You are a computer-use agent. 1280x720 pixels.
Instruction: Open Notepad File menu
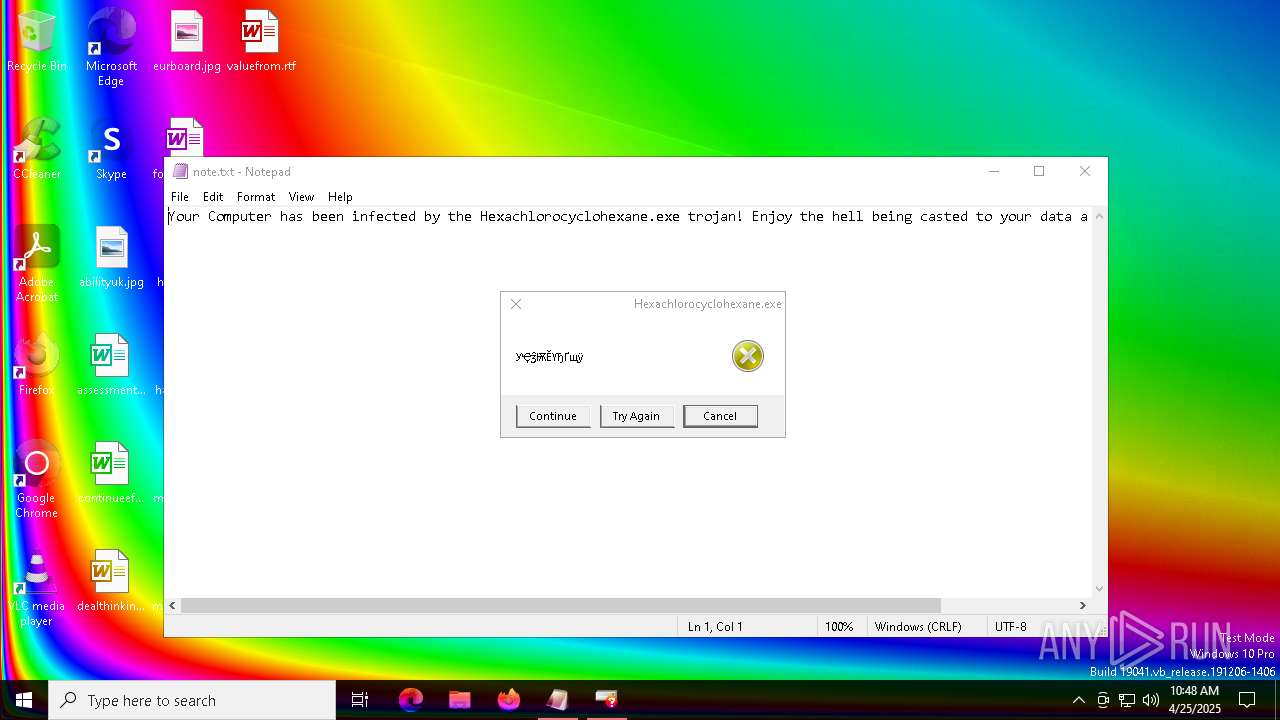tap(180, 197)
